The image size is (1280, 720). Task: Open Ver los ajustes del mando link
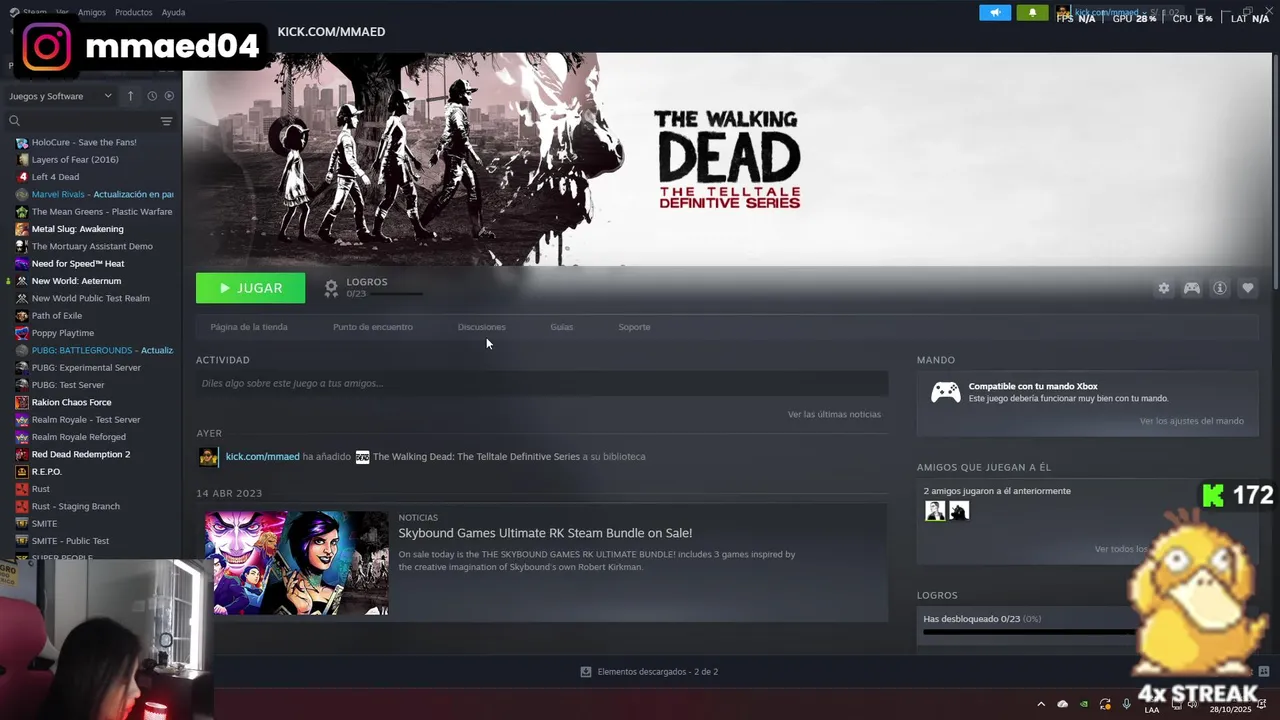[x=1192, y=421]
